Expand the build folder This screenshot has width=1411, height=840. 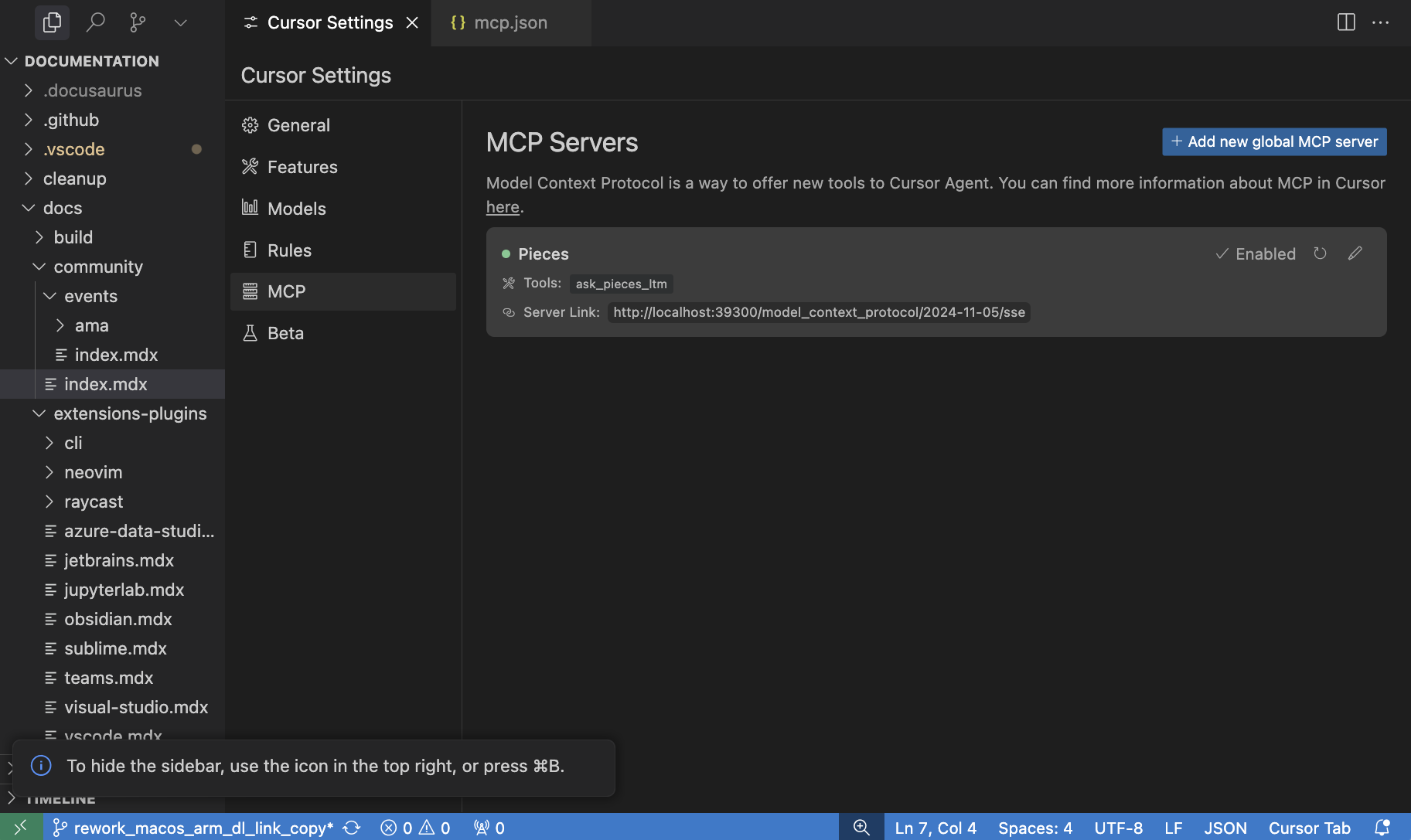click(x=112, y=237)
